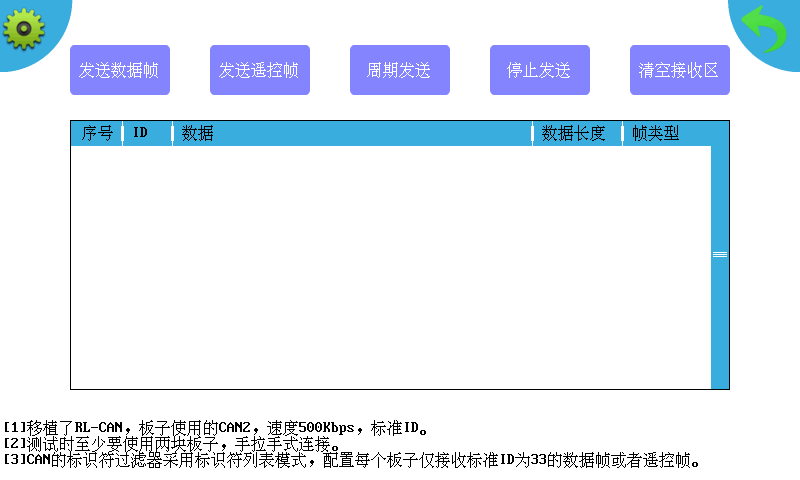The width and height of the screenshot is (800, 480).
Task: Stop transmission with 停止发送 button
Action: pyautogui.click(x=540, y=70)
